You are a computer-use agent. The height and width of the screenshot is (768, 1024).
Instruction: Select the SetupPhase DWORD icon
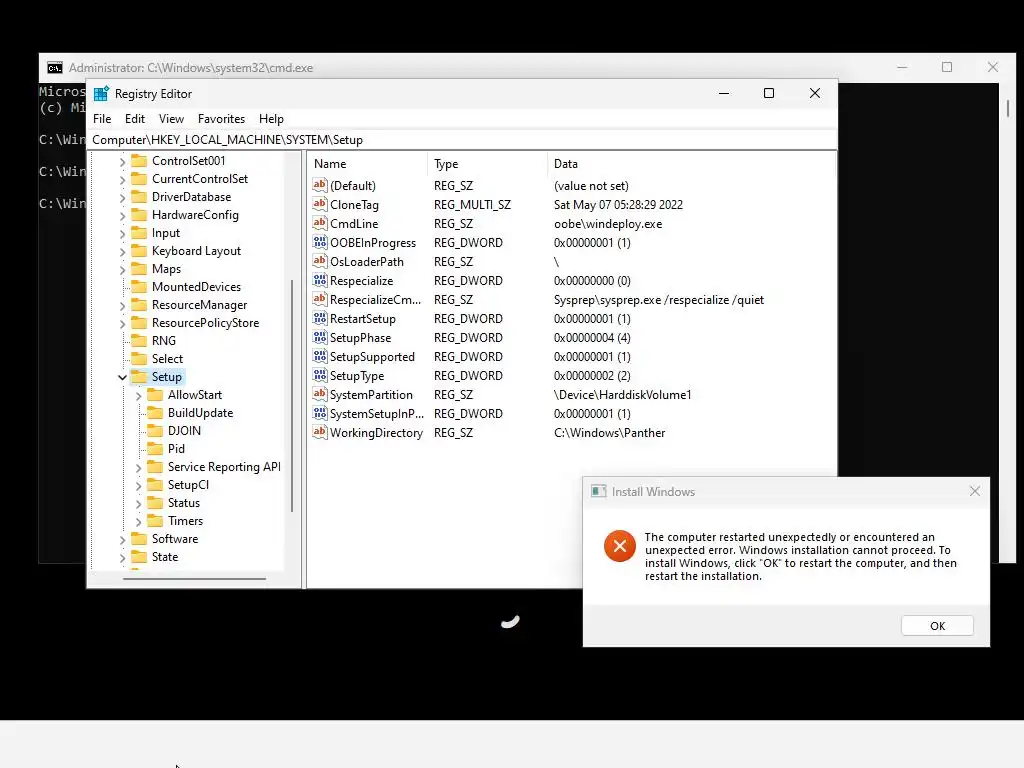point(319,337)
